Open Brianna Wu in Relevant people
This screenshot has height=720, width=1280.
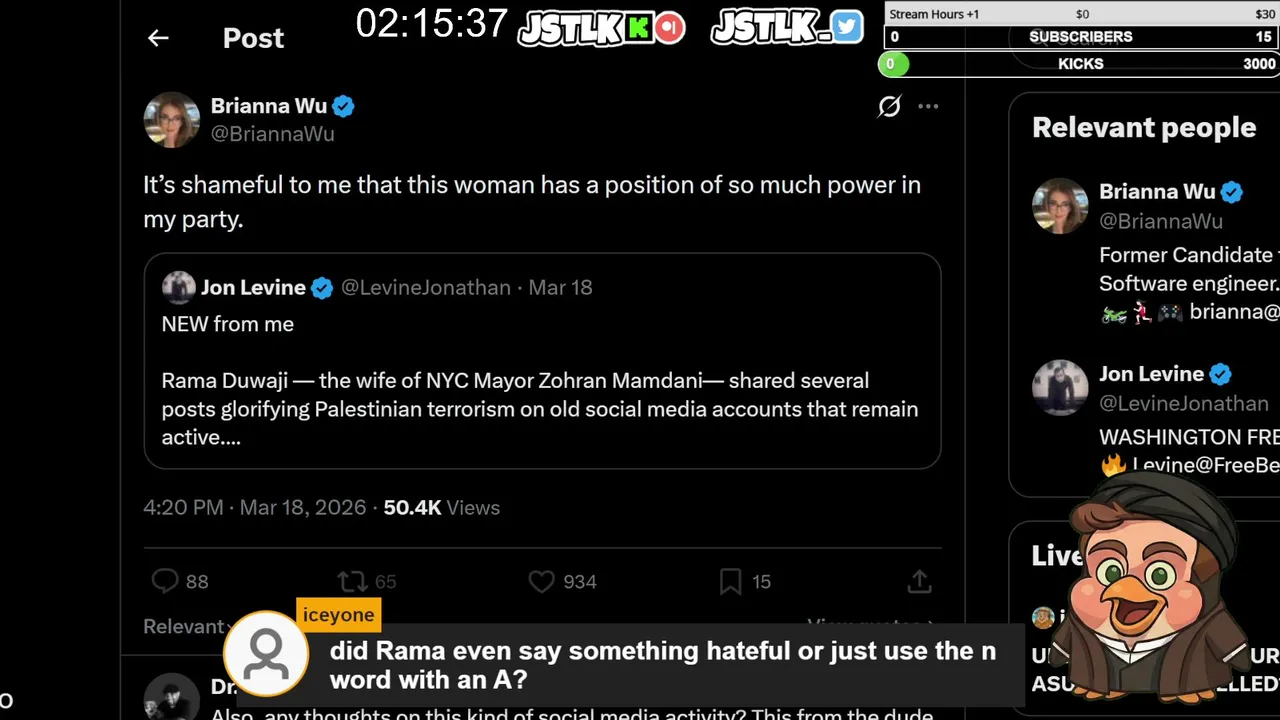click(x=1157, y=192)
